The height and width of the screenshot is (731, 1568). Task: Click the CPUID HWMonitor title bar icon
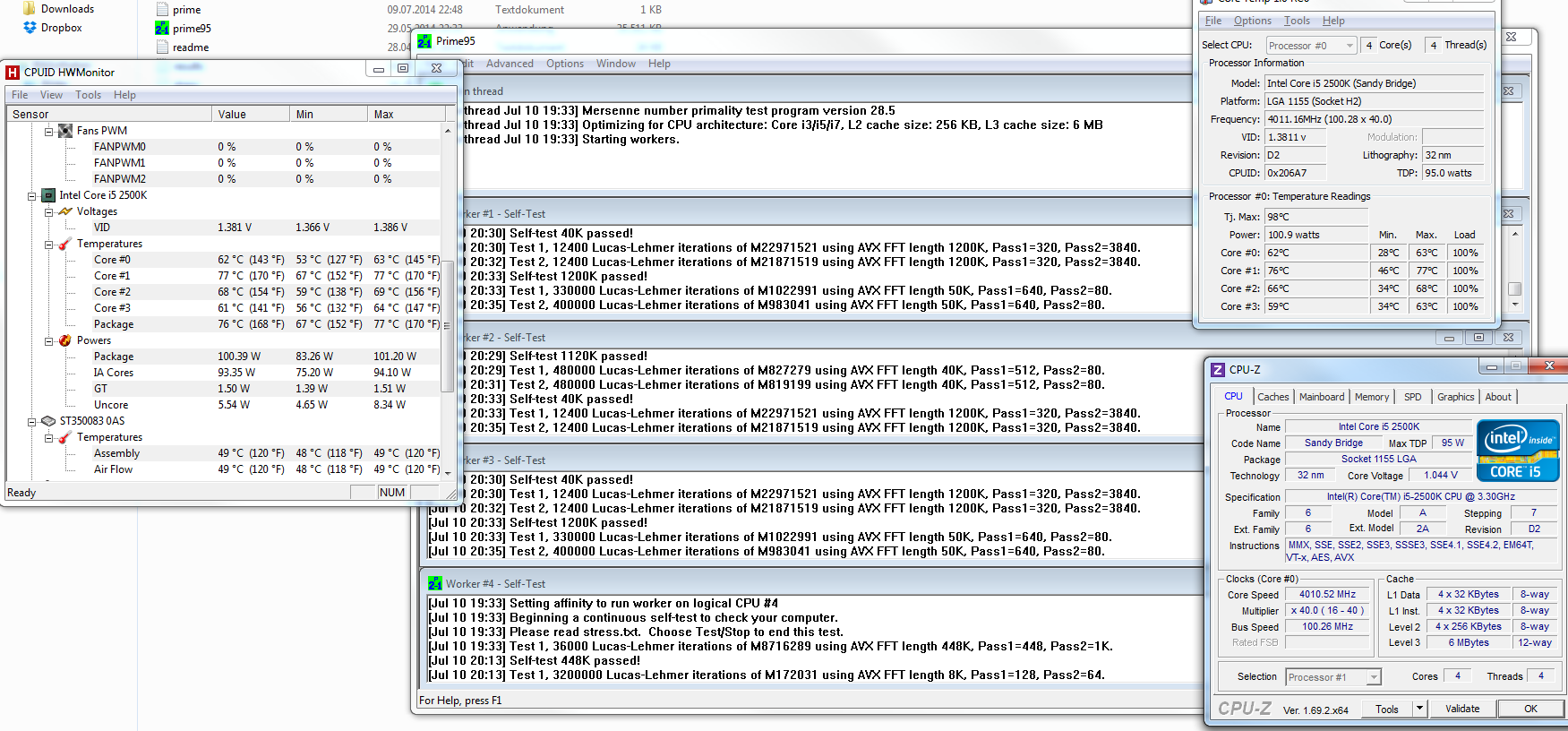(x=13, y=73)
